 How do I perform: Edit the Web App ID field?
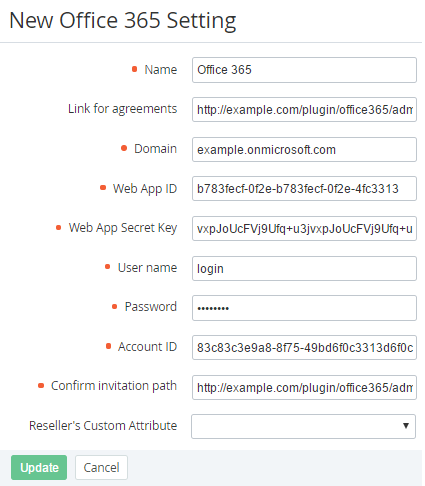[304, 189]
